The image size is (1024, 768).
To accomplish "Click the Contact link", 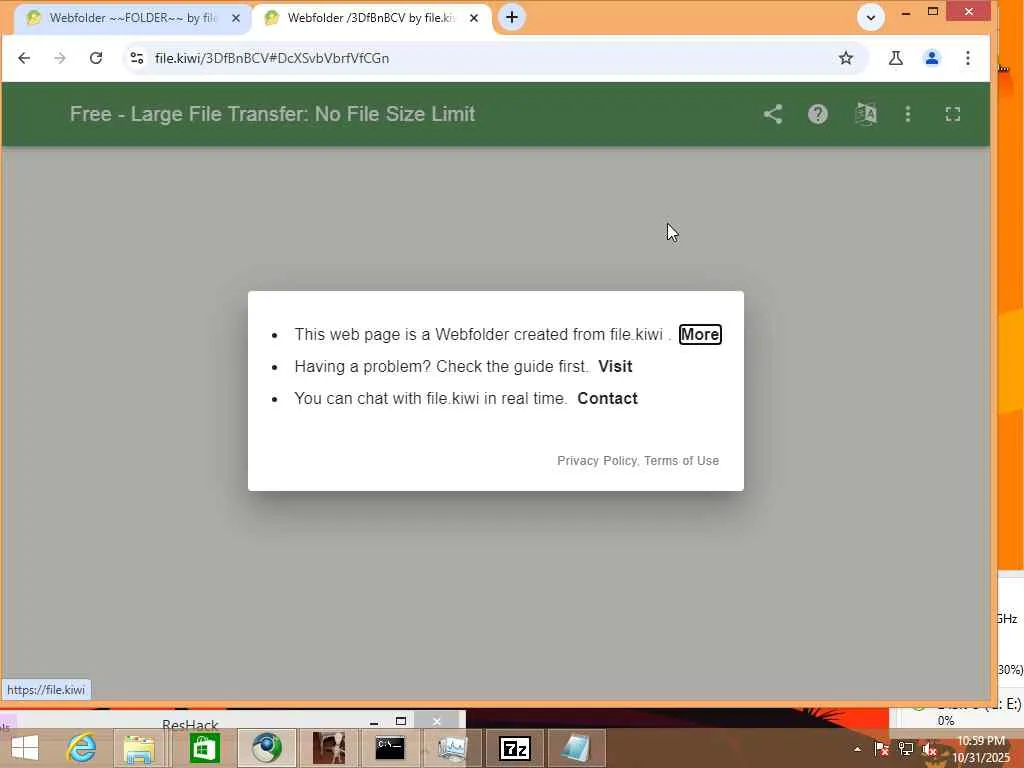I will coord(607,398).
